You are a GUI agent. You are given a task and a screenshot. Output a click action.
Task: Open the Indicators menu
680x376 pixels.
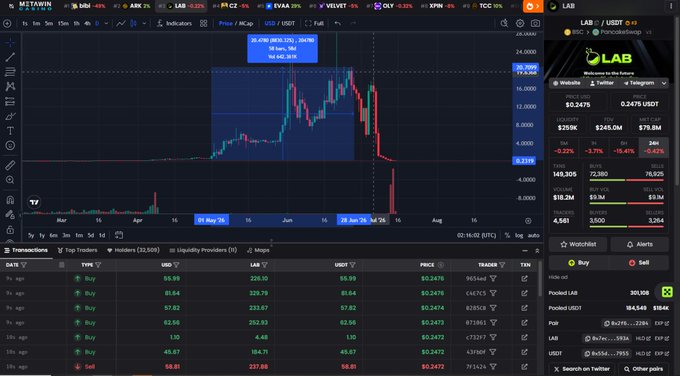174,23
